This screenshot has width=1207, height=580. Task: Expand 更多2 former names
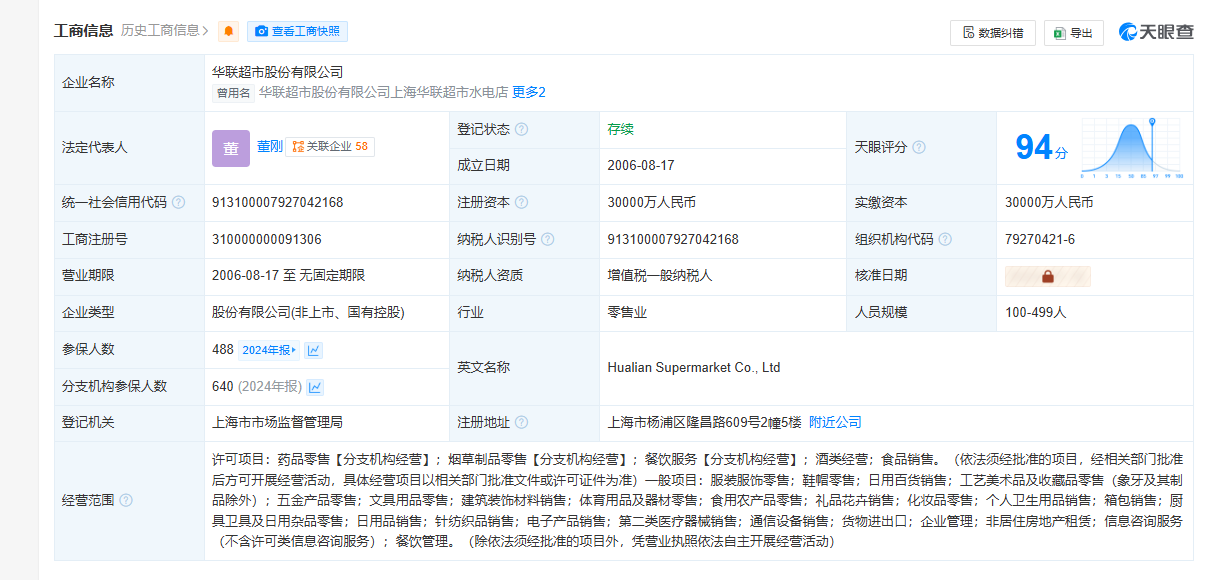point(529,92)
